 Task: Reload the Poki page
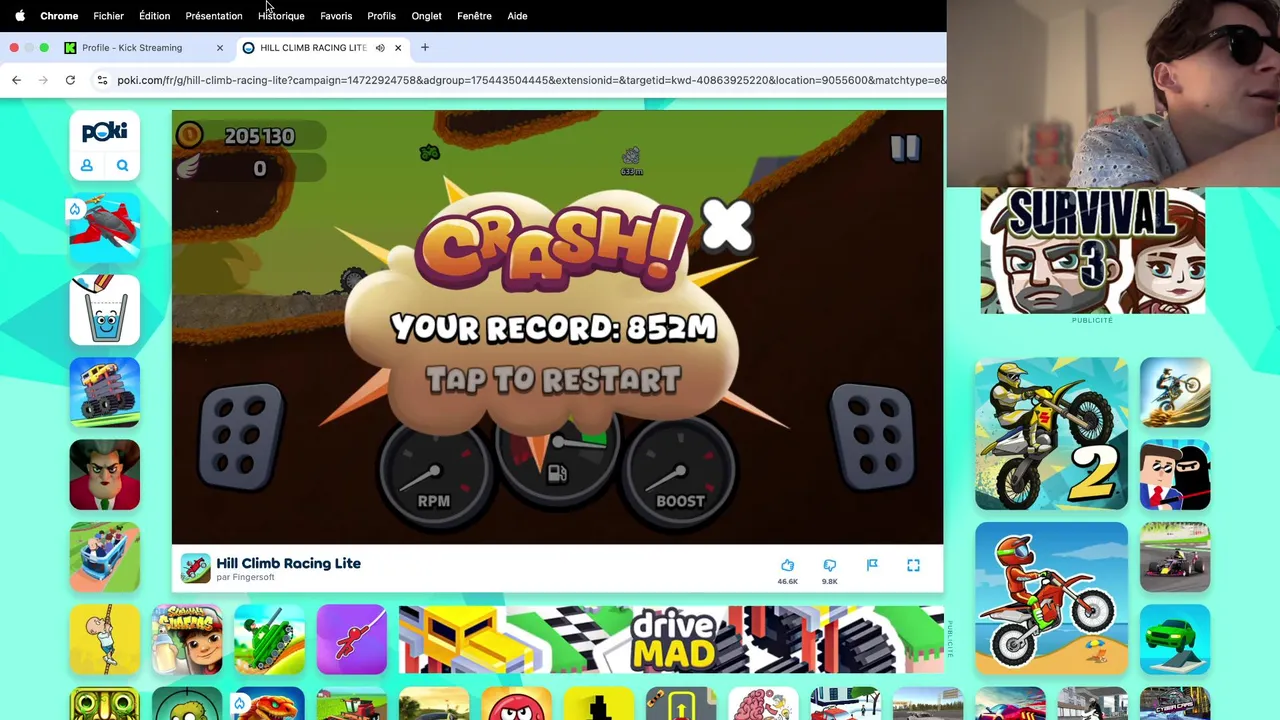[x=70, y=80]
